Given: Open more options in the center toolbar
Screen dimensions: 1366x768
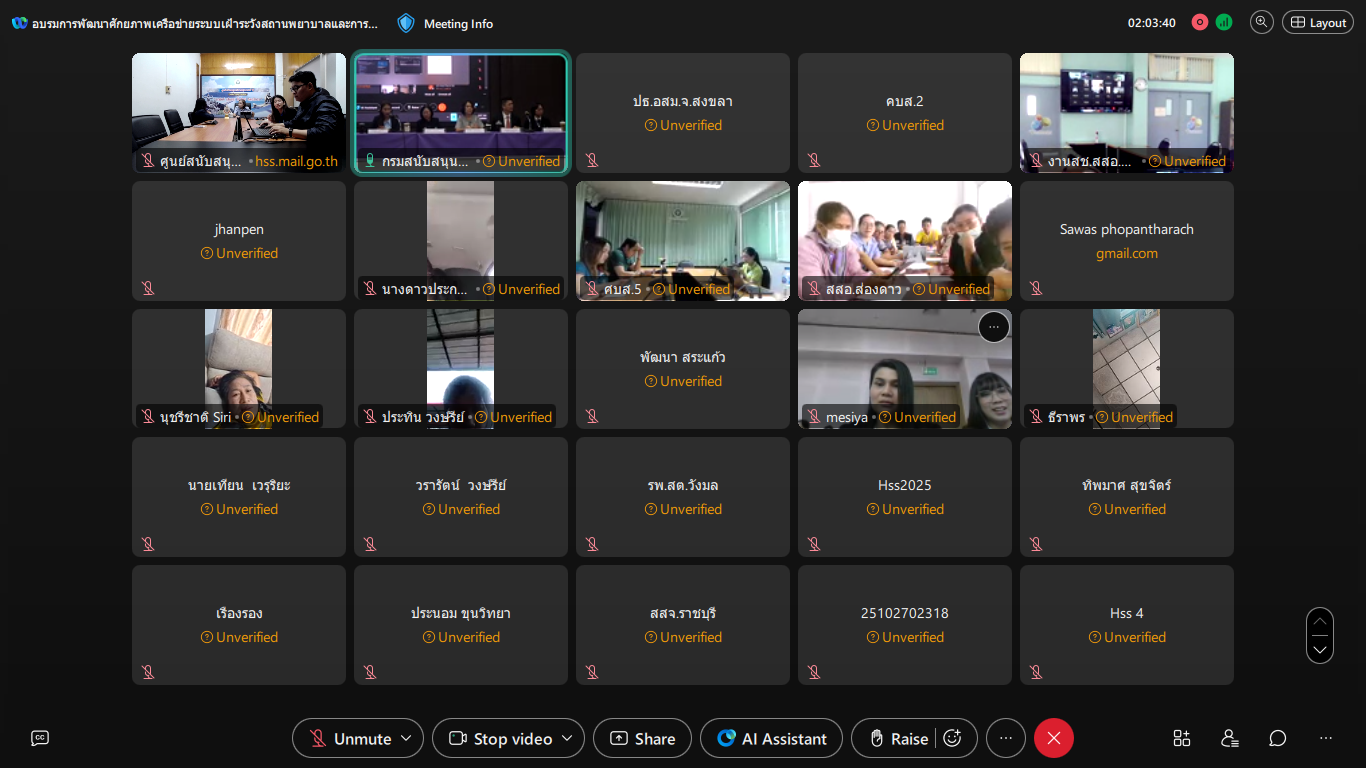Looking at the screenshot, I should [x=1006, y=738].
